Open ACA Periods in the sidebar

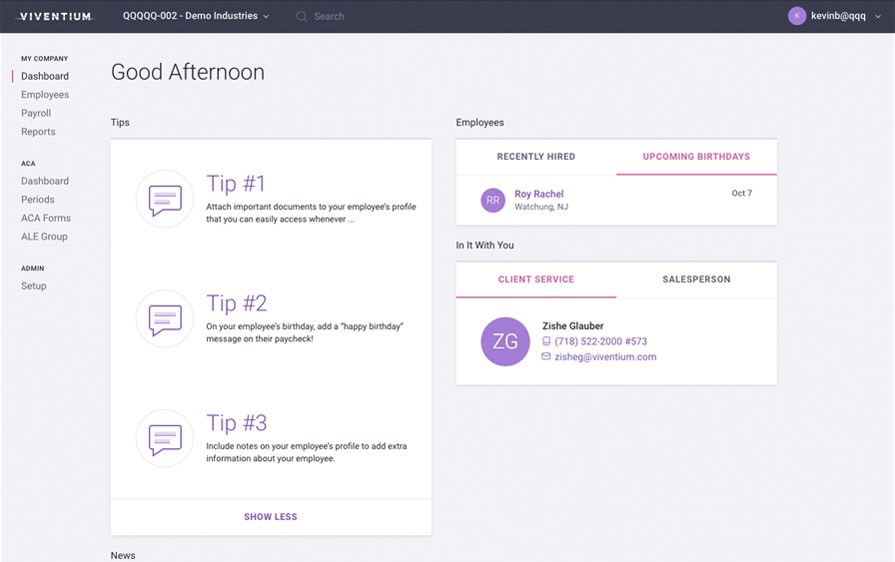pos(38,200)
